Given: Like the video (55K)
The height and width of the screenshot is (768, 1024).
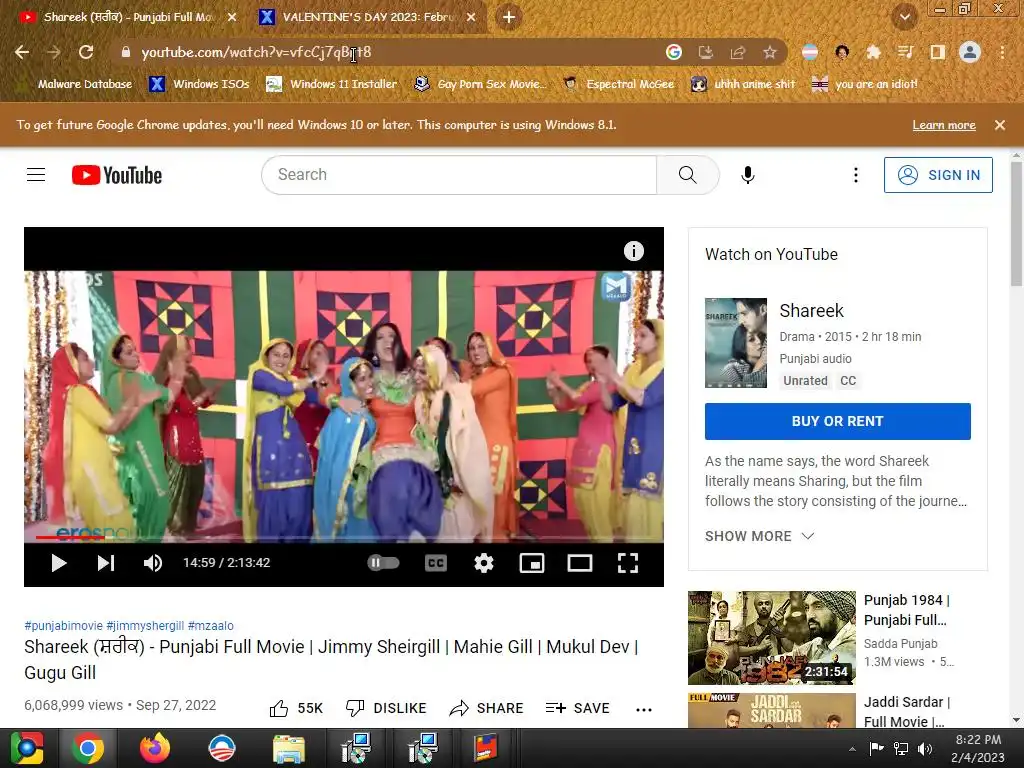Looking at the screenshot, I should click(296, 709).
